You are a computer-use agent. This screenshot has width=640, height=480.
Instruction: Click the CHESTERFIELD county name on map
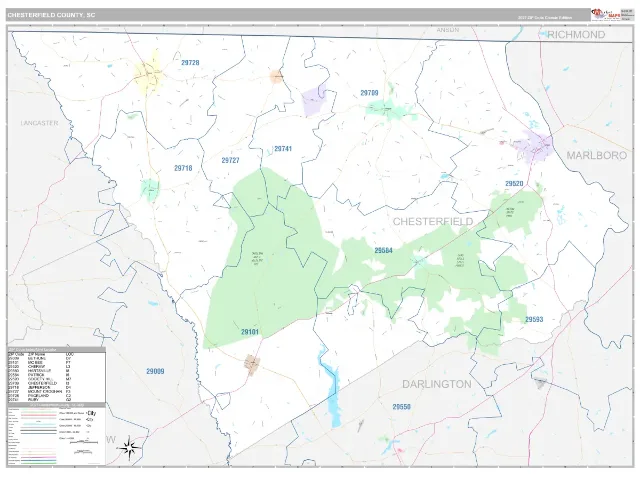(433, 222)
